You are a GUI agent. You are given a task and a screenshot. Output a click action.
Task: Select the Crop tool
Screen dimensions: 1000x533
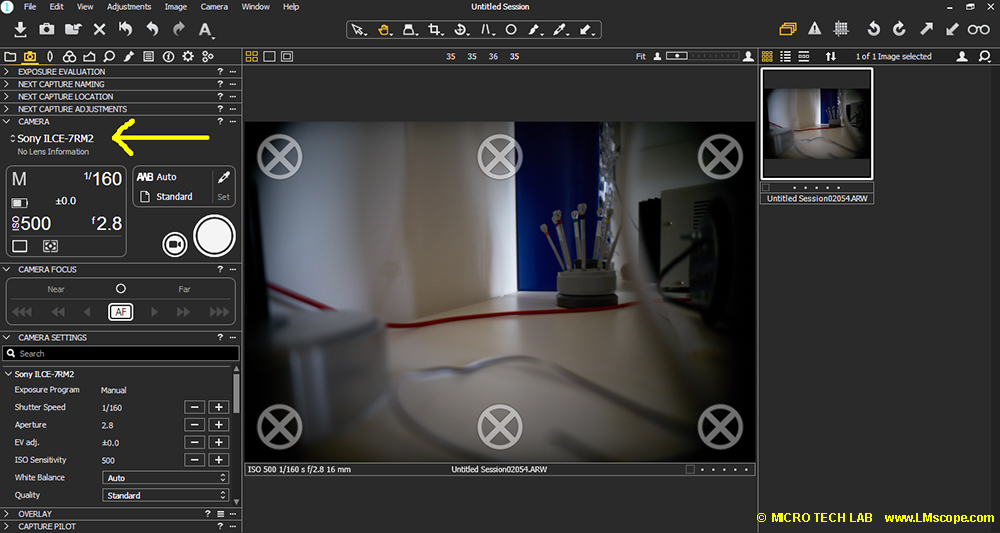click(434, 29)
